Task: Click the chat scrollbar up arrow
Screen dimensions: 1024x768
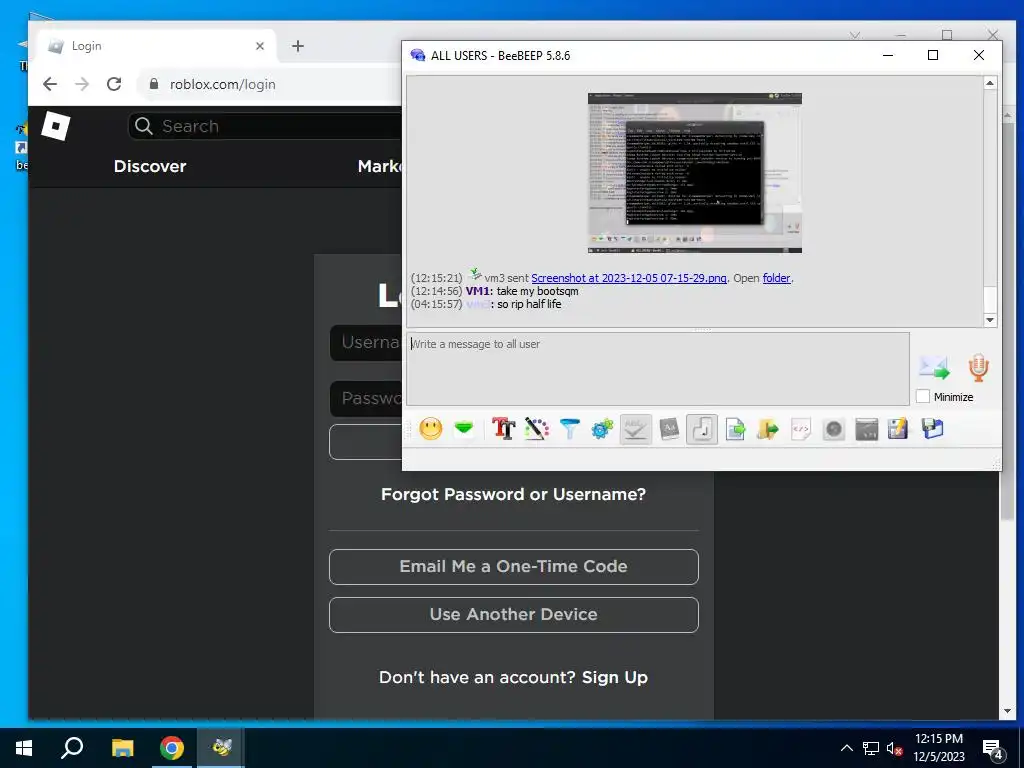Action: pyautogui.click(x=990, y=83)
